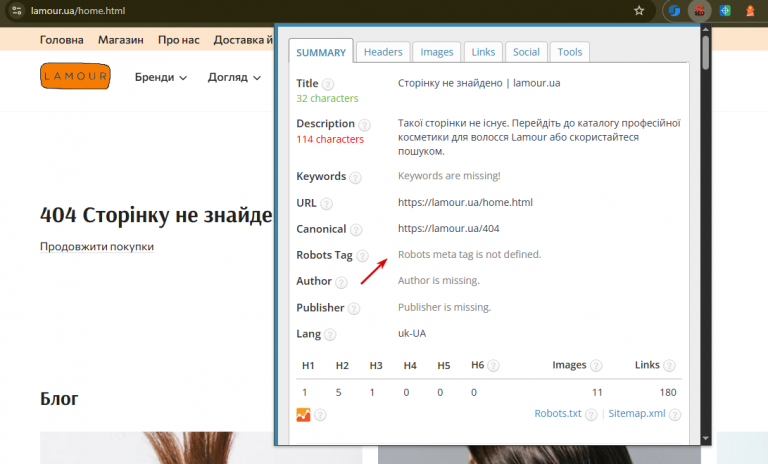Screen dimensions: 768x464
Task: Click the 'uk-UA' language value
Action: pos(412,333)
